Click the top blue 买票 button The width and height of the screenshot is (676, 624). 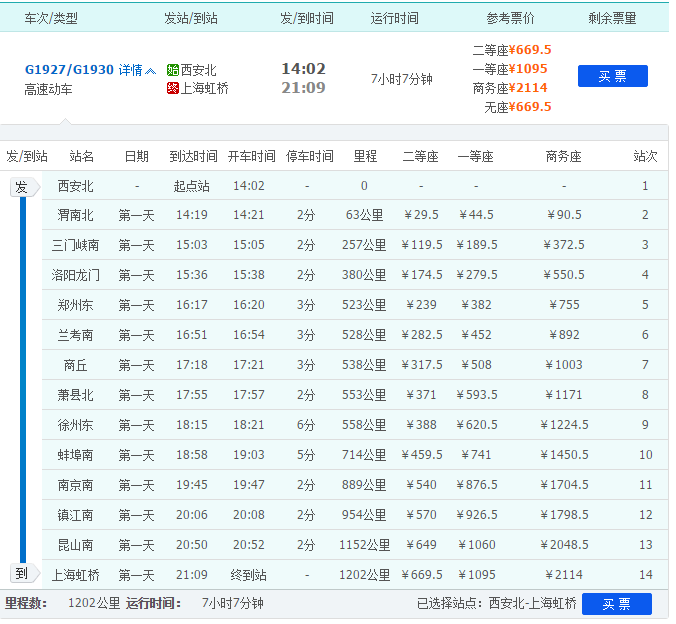[612, 76]
